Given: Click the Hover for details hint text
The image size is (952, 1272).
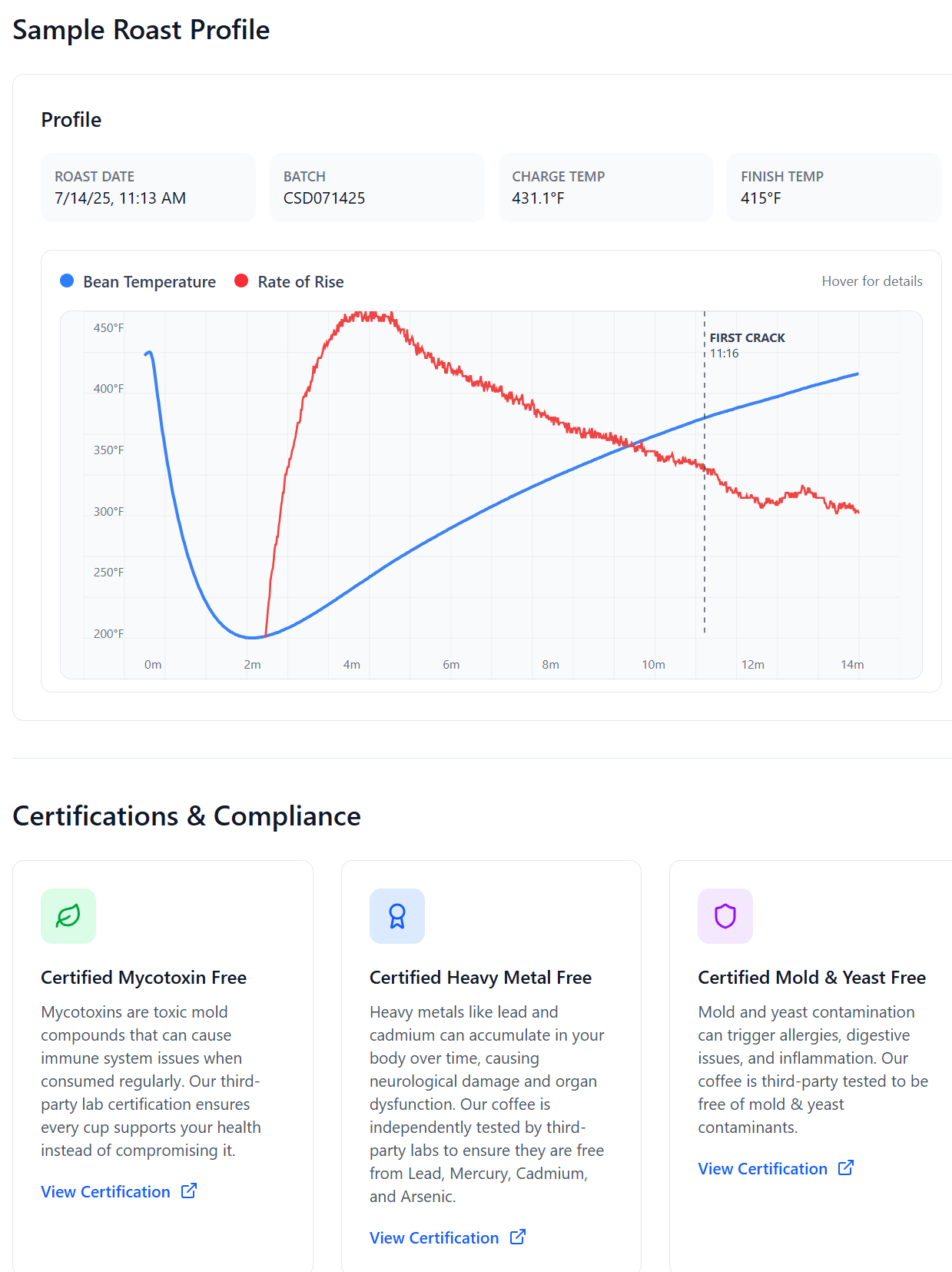Looking at the screenshot, I should click(x=871, y=281).
